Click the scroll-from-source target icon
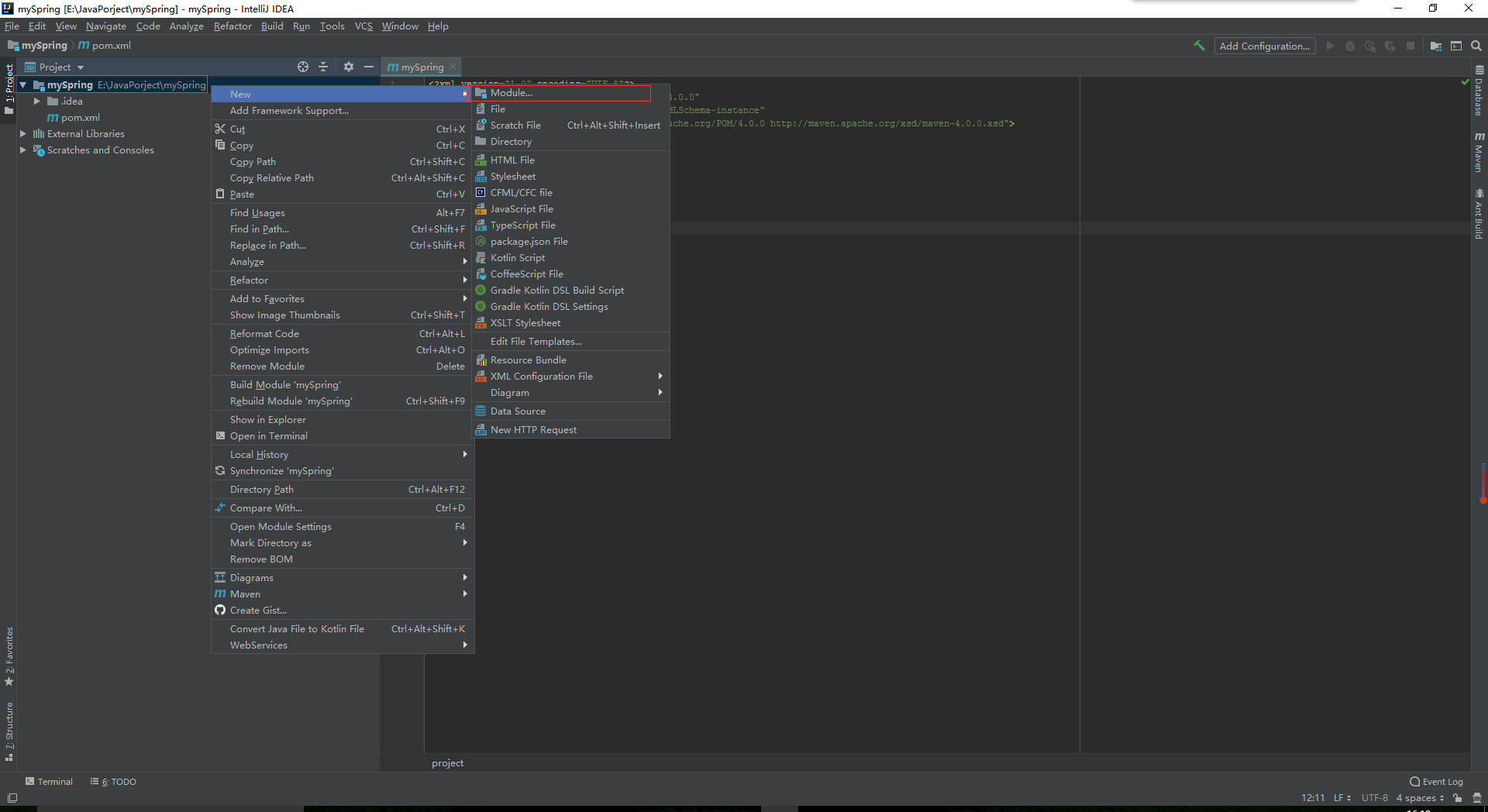Screen dimensions: 1488x812 coord(303,67)
